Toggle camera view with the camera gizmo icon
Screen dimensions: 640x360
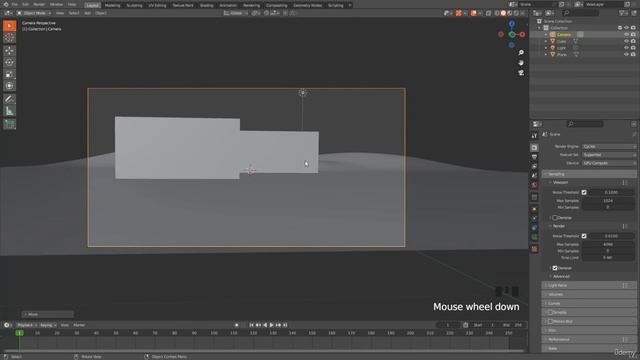point(521,73)
